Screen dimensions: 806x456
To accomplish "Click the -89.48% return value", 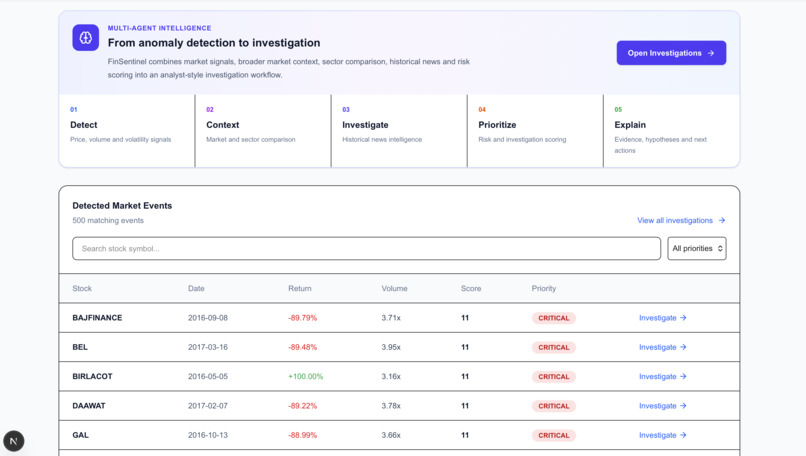I will (x=302, y=347).
